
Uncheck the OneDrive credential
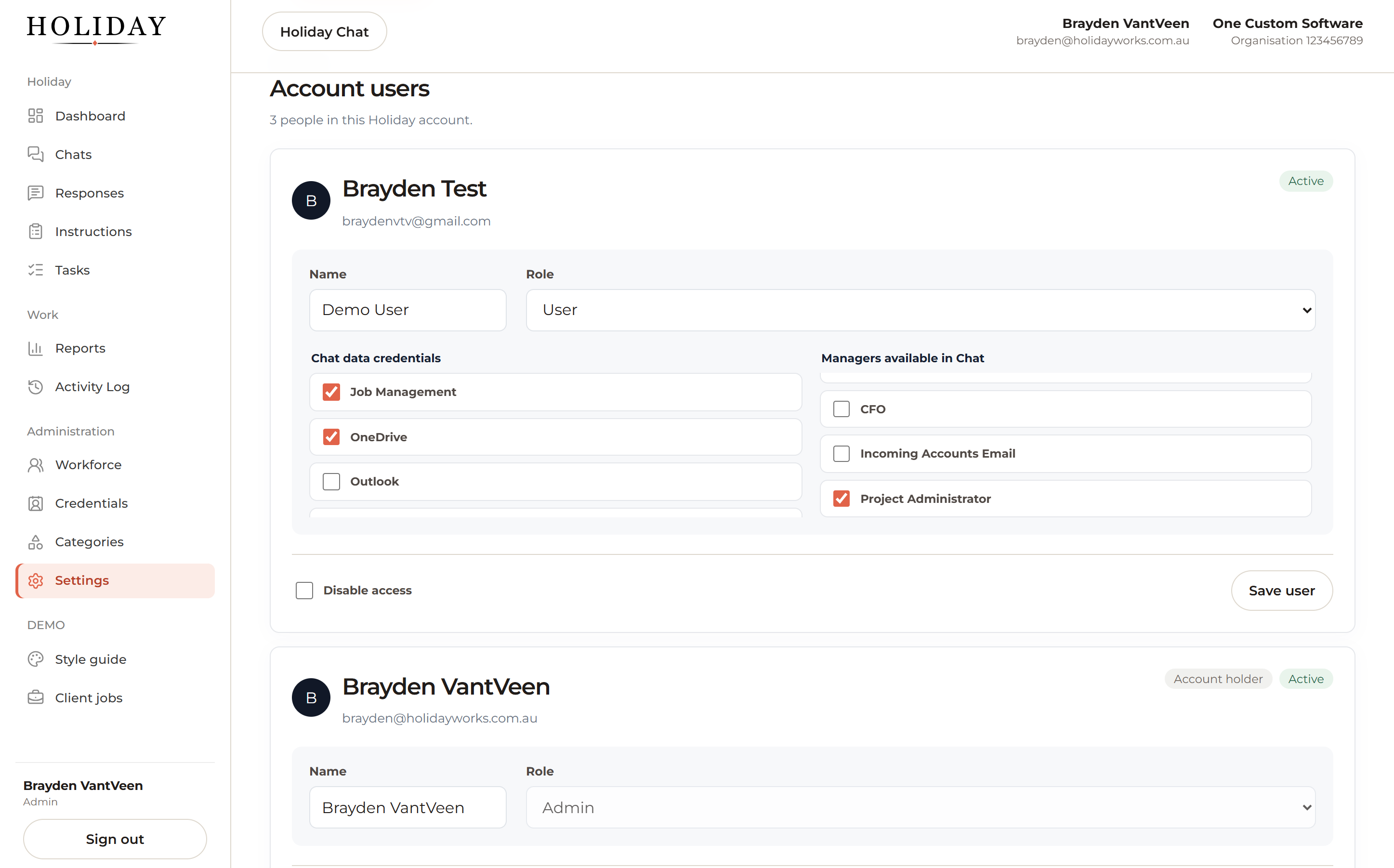click(x=331, y=437)
